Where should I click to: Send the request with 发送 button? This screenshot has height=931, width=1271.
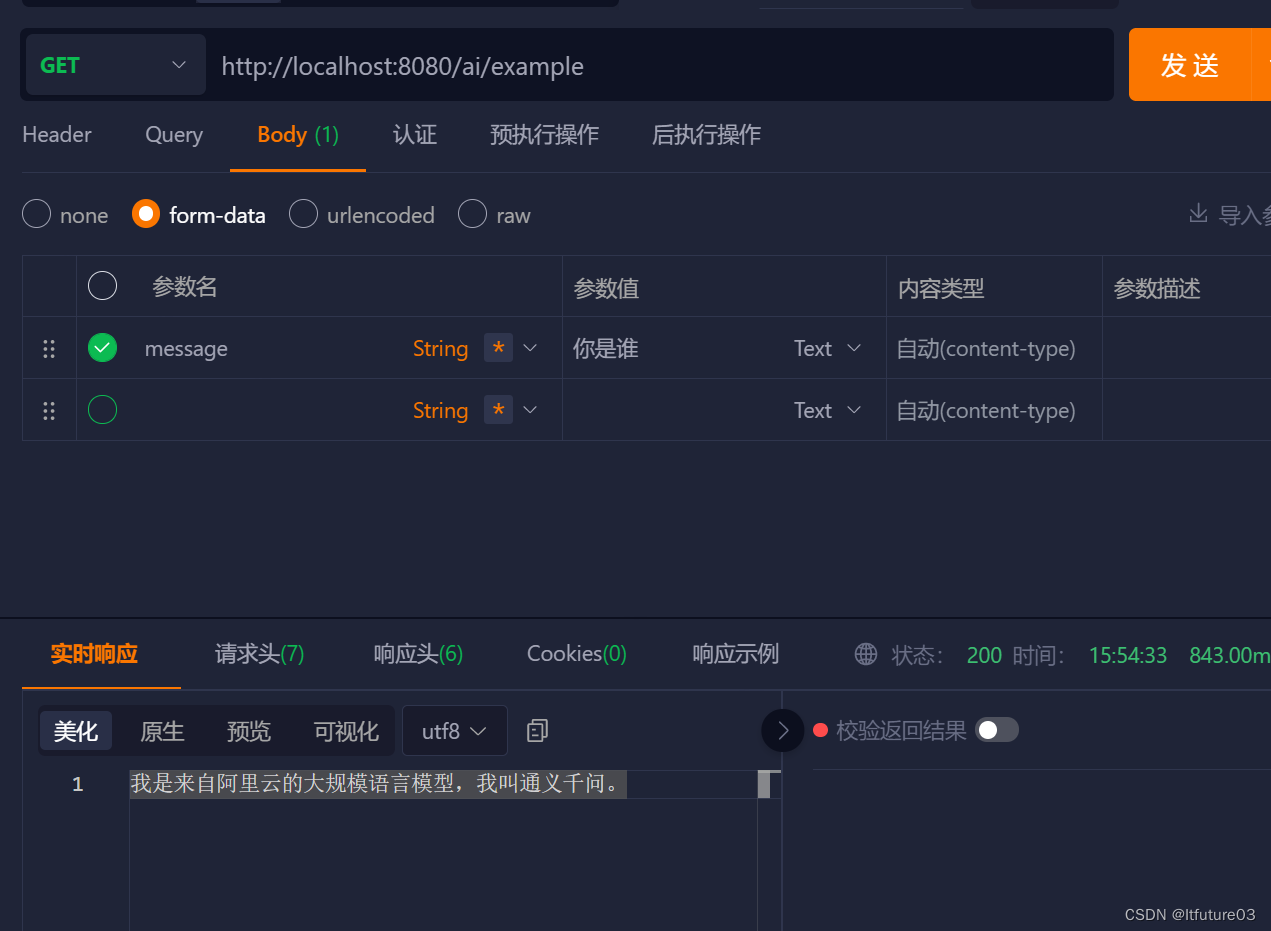coord(1190,65)
